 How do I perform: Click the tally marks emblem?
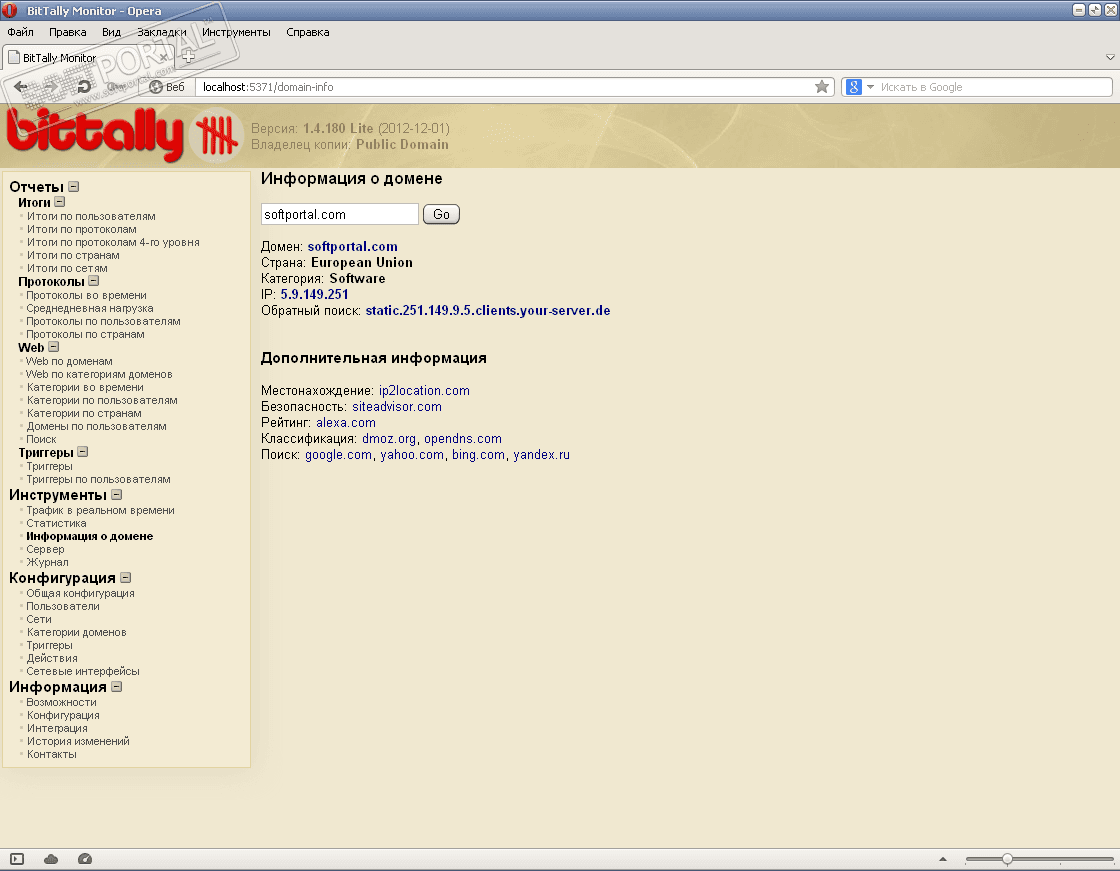(x=216, y=135)
